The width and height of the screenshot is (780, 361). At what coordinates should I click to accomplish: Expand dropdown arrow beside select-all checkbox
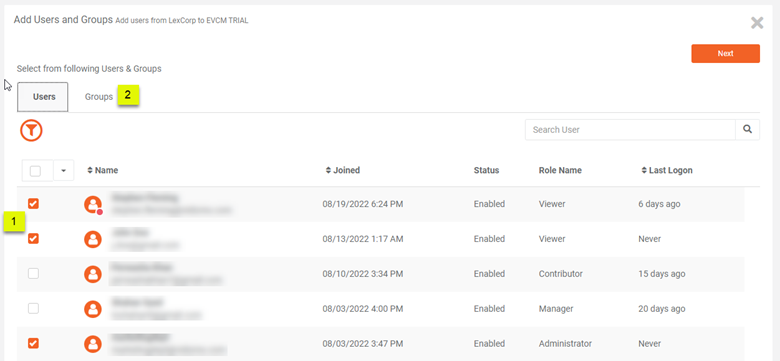(x=63, y=171)
